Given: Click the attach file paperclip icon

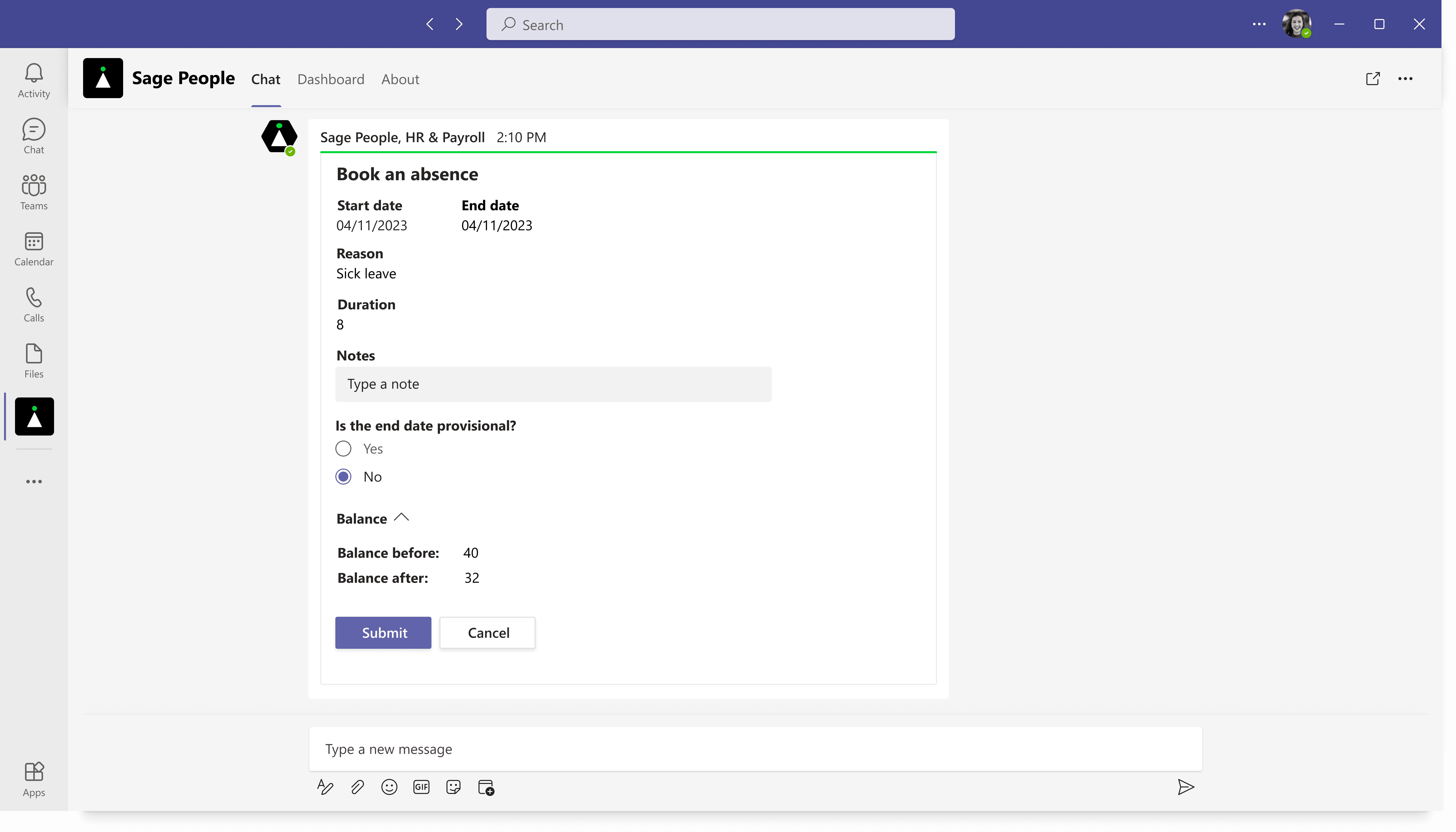Looking at the screenshot, I should coord(357,787).
